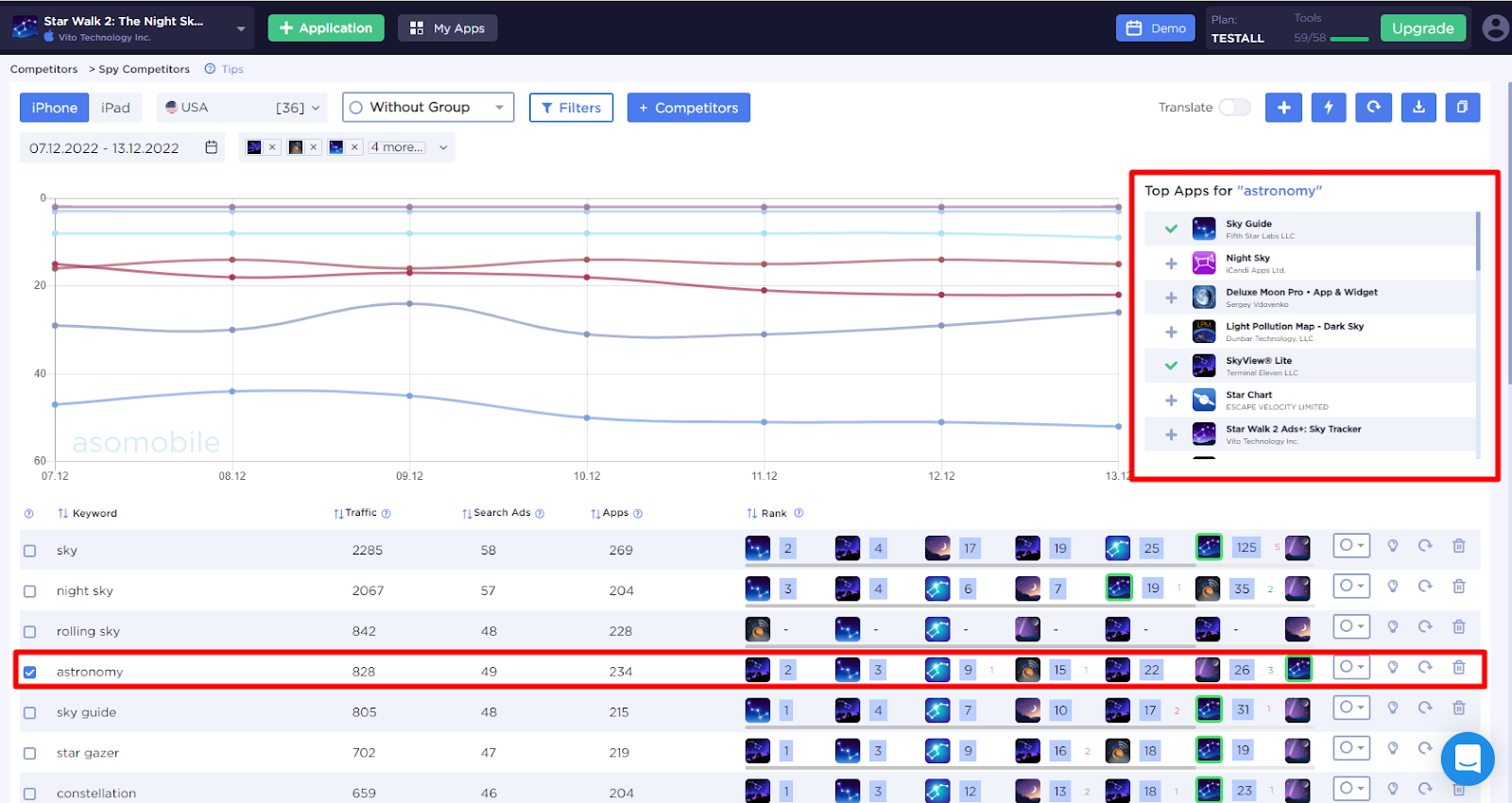Check the constellation keyword checkbox
This screenshot has width=1512, height=803.
pyautogui.click(x=30, y=794)
